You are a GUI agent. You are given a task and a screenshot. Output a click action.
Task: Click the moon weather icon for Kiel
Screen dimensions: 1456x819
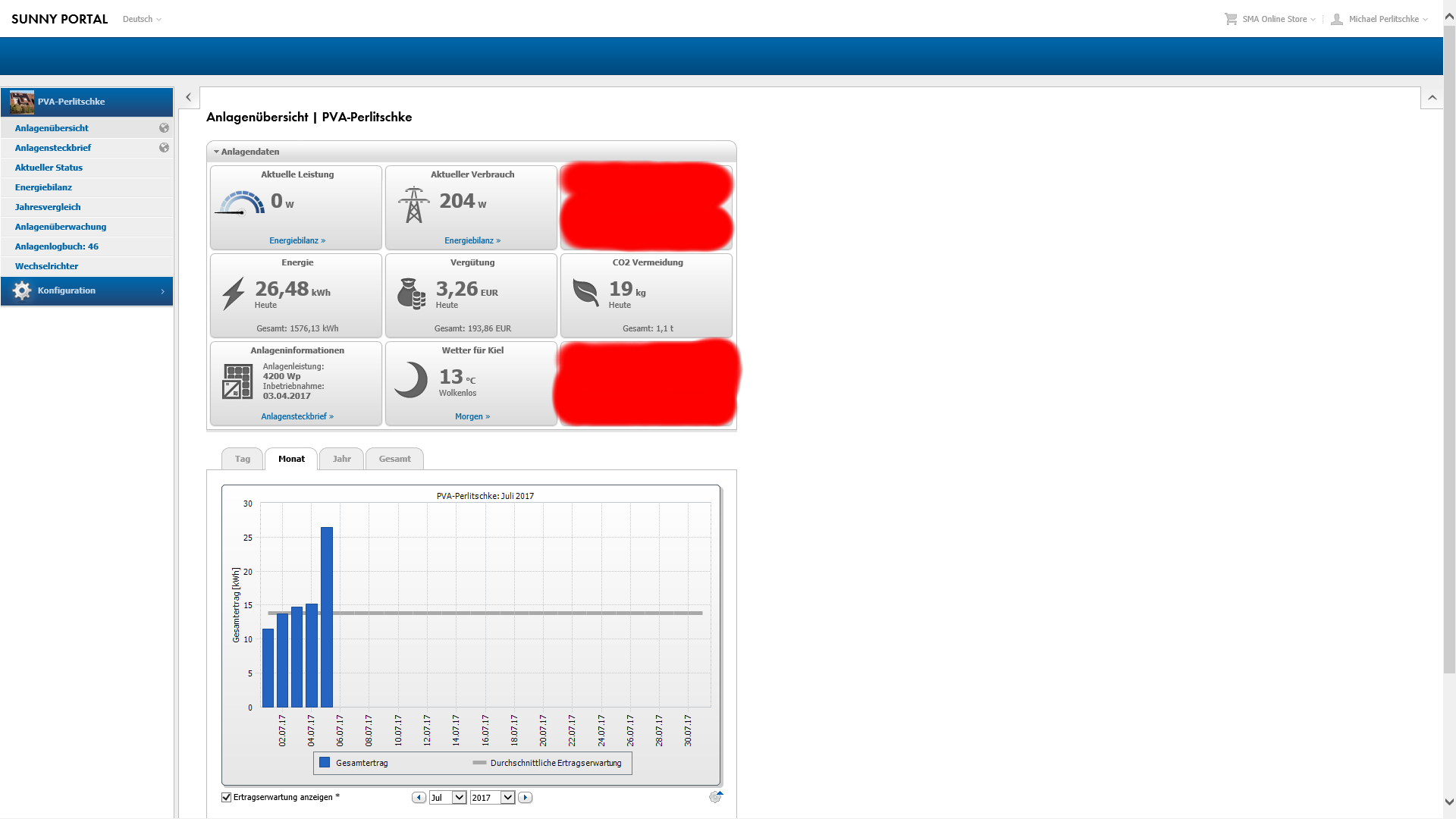pos(411,380)
